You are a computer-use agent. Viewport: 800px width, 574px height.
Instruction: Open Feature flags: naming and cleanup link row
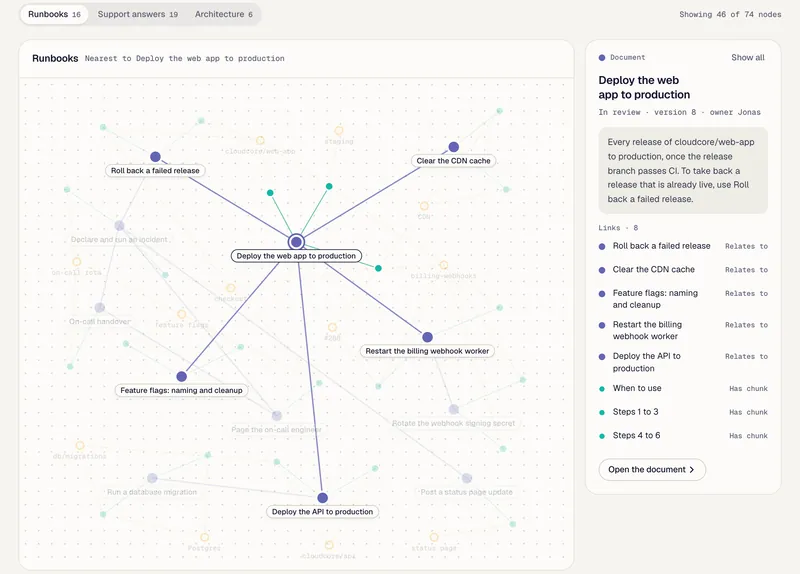pyautogui.click(x=683, y=299)
